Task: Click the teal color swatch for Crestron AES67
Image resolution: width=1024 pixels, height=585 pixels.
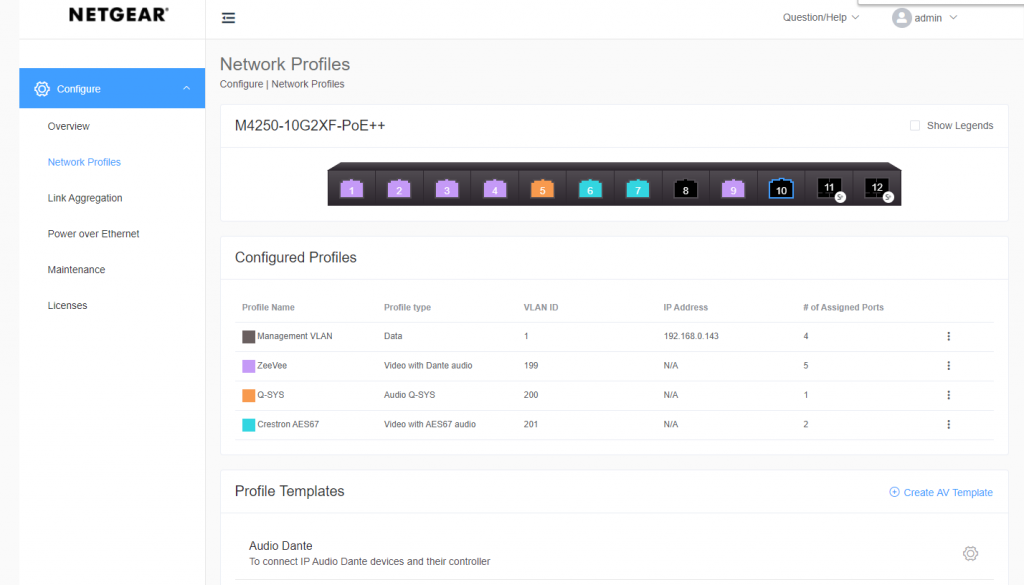Action: [248, 424]
